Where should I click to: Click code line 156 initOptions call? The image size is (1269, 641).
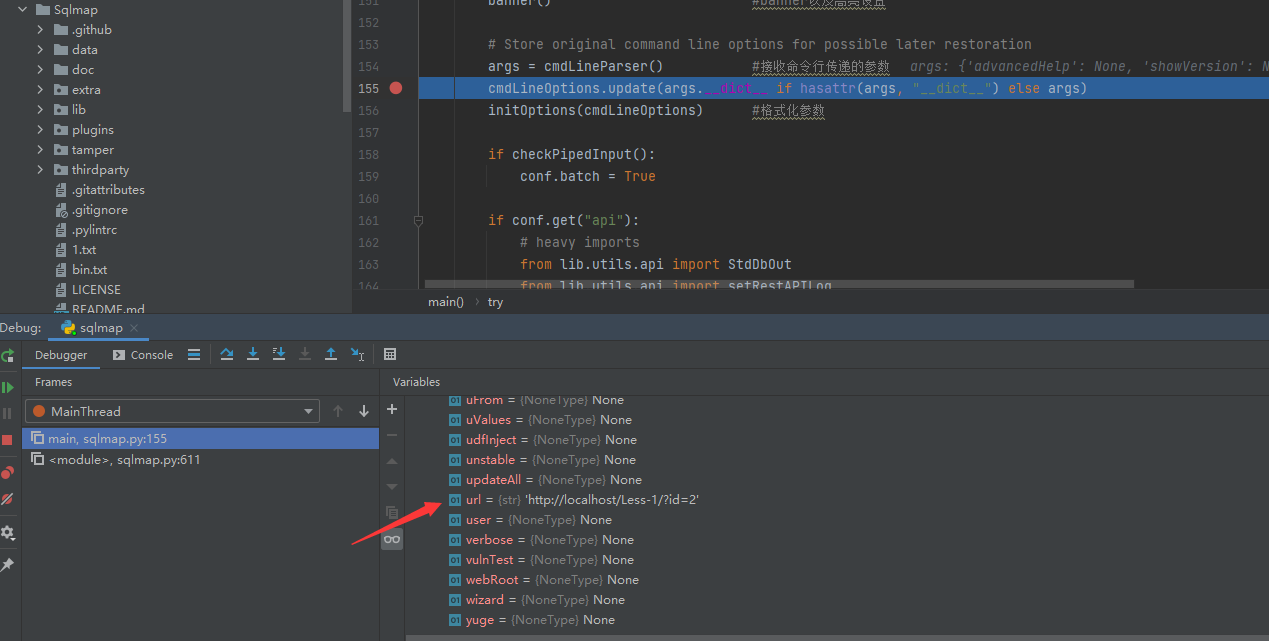coord(595,110)
